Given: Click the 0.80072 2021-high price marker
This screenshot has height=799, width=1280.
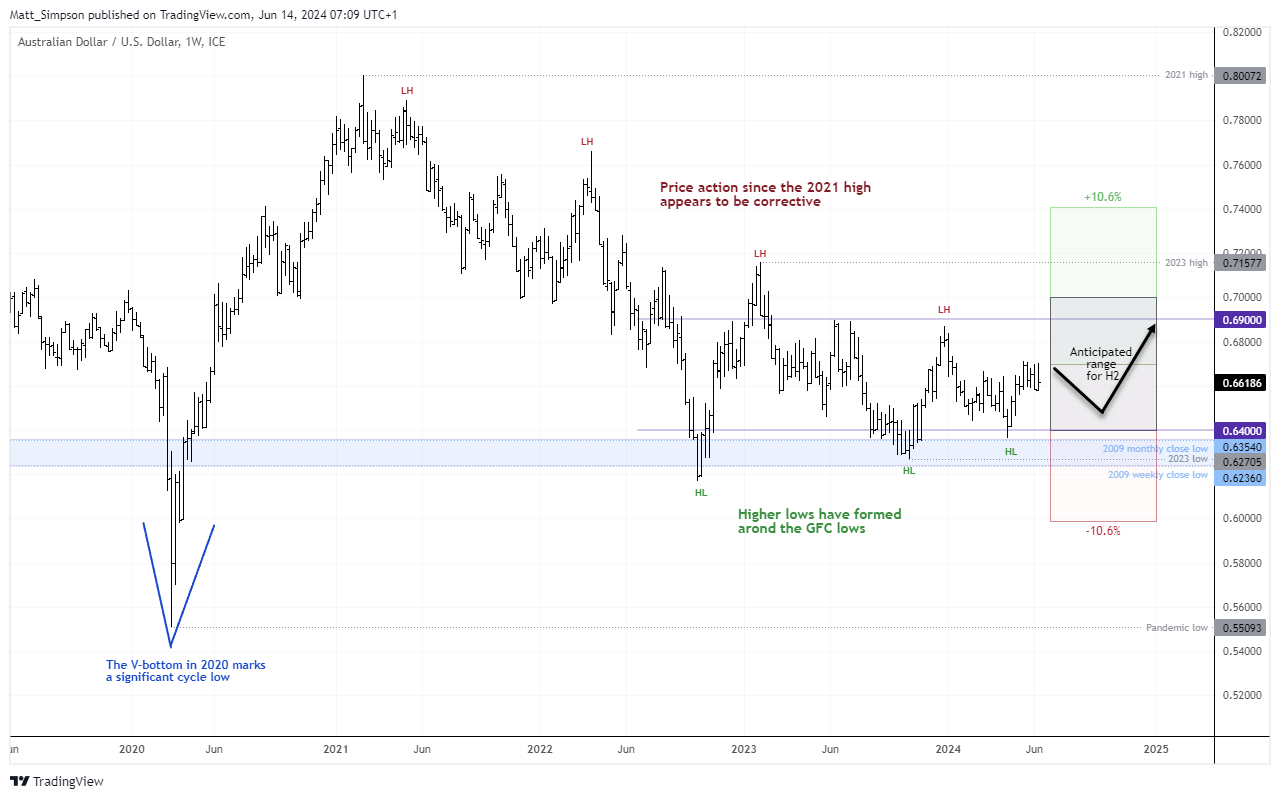Looking at the screenshot, I should 1240,74.
